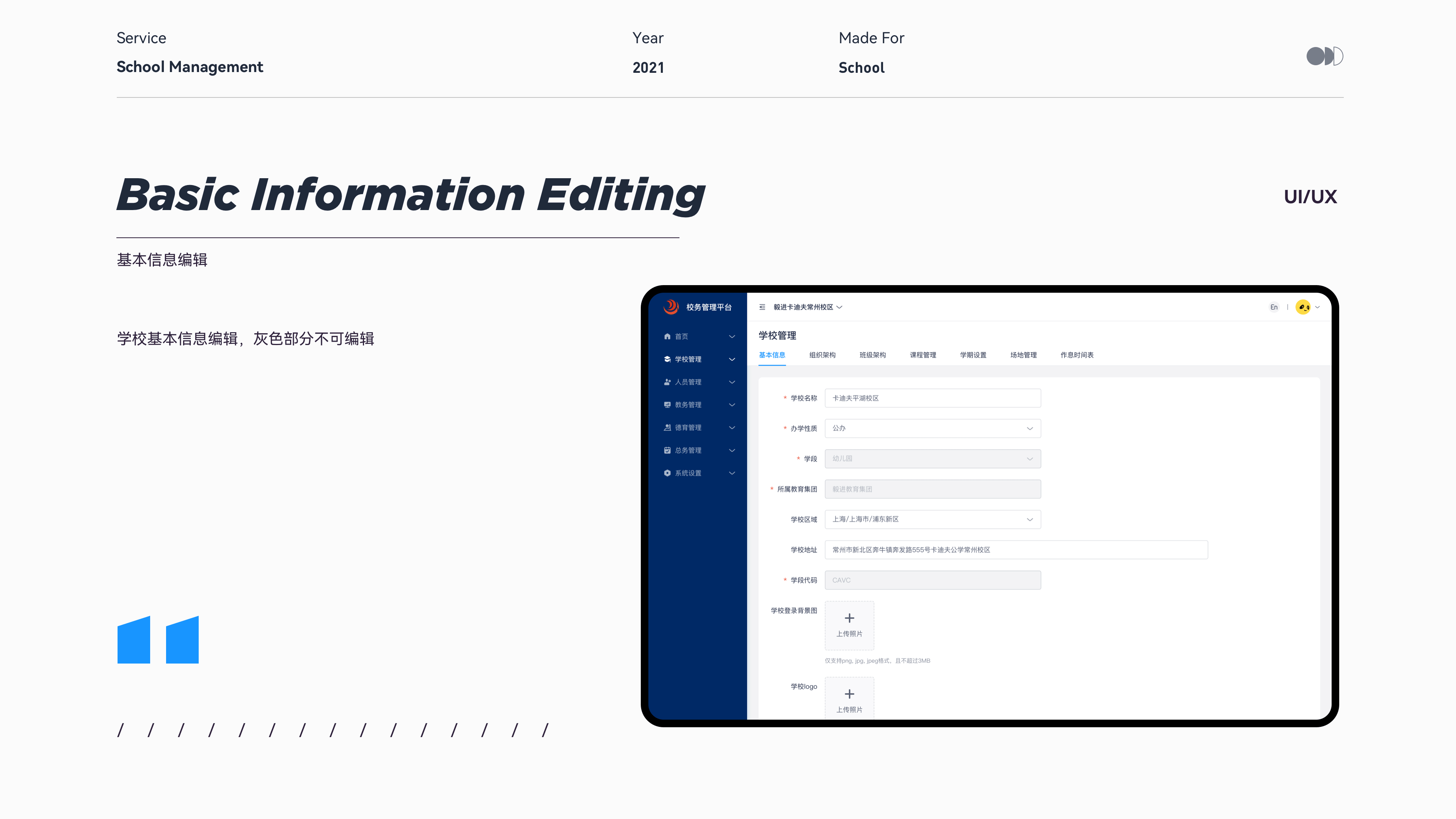Open the 学校区域 dropdown
Viewport: 1456px width, 819px height.
click(933, 519)
